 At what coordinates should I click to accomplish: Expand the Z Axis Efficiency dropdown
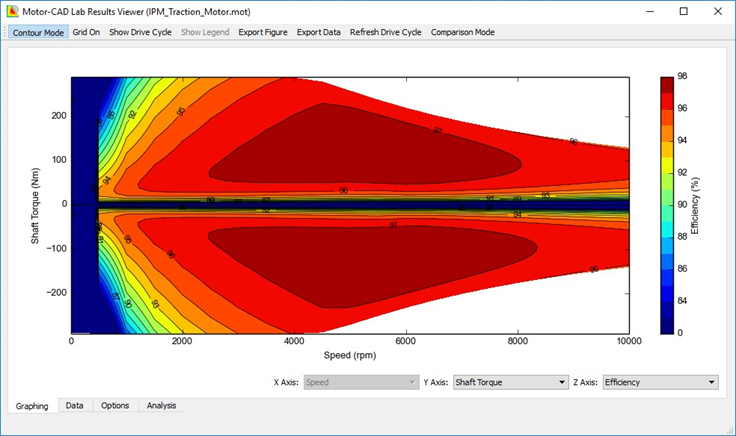pos(660,381)
